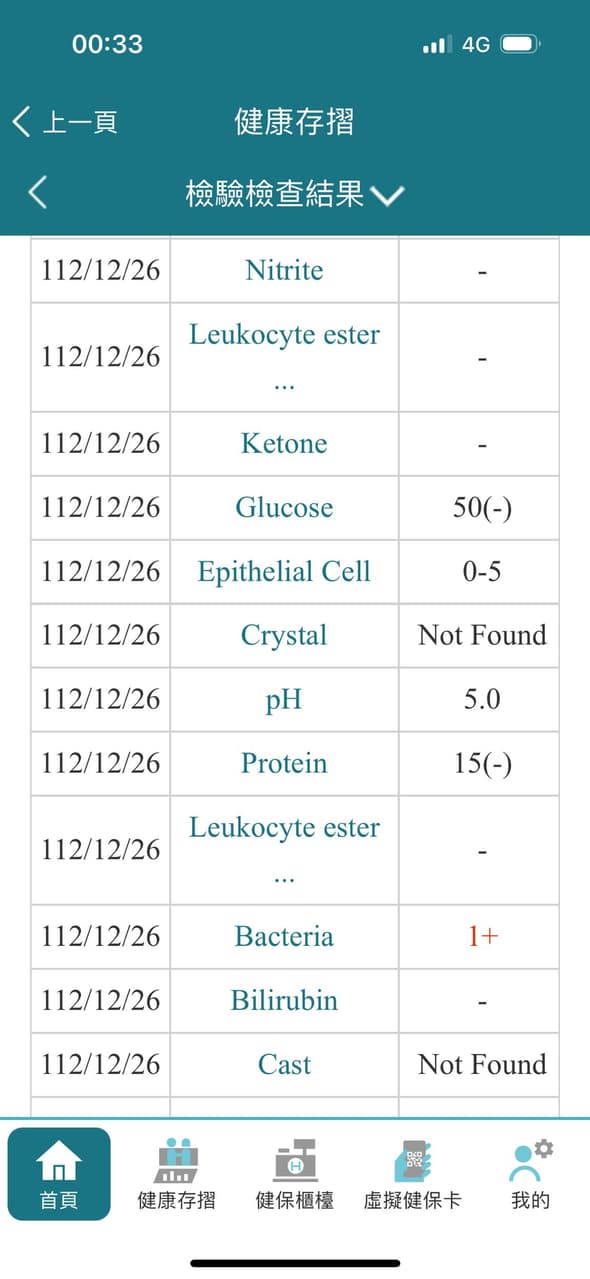Screen dimensions: 590x1279
Task: Open the Glucose test item
Action: click(284, 507)
